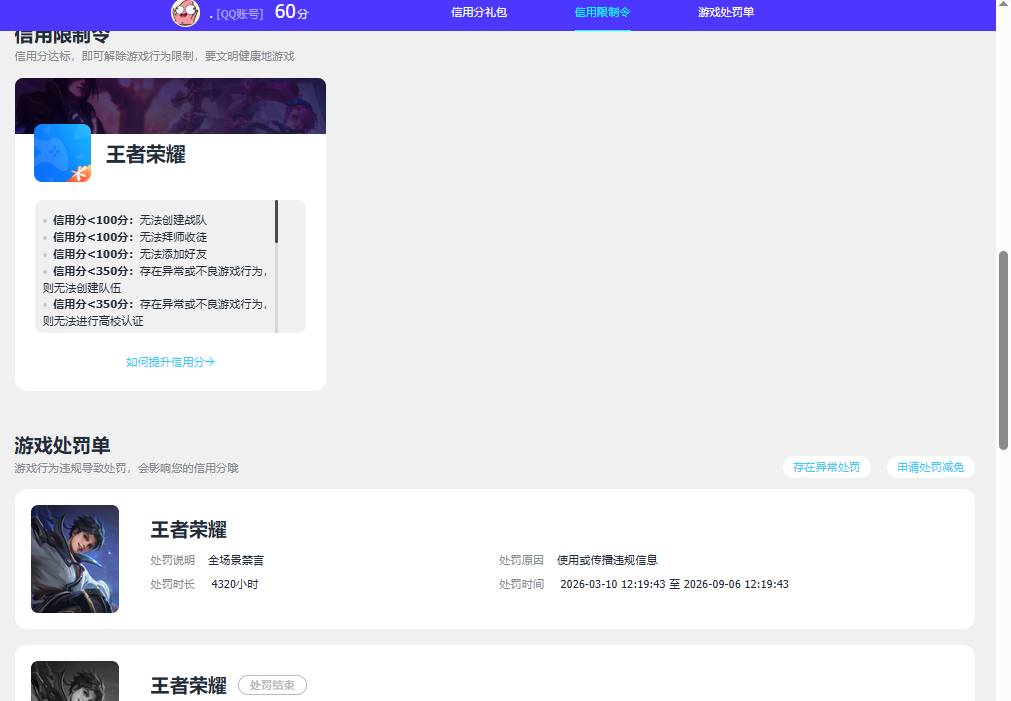Screen dimensions: 1011x701
Task: Click the 无法创建战队 restriction row
Action: point(130,220)
